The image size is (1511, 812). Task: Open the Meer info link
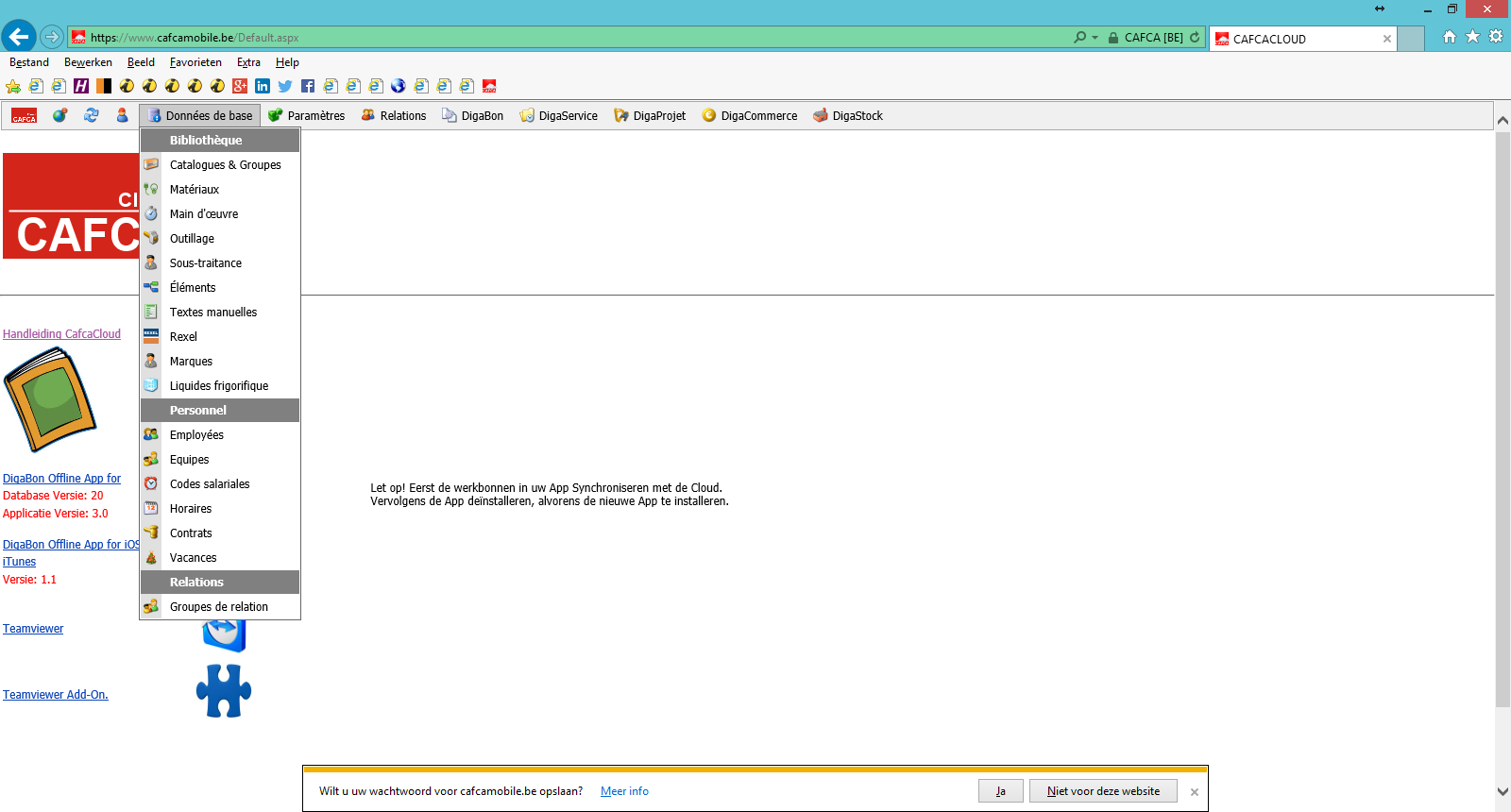point(624,791)
